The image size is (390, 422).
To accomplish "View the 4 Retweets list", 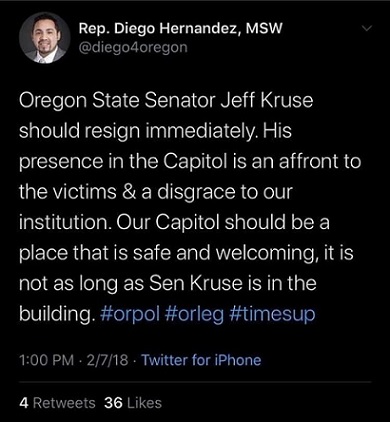I will pos(57,403).
